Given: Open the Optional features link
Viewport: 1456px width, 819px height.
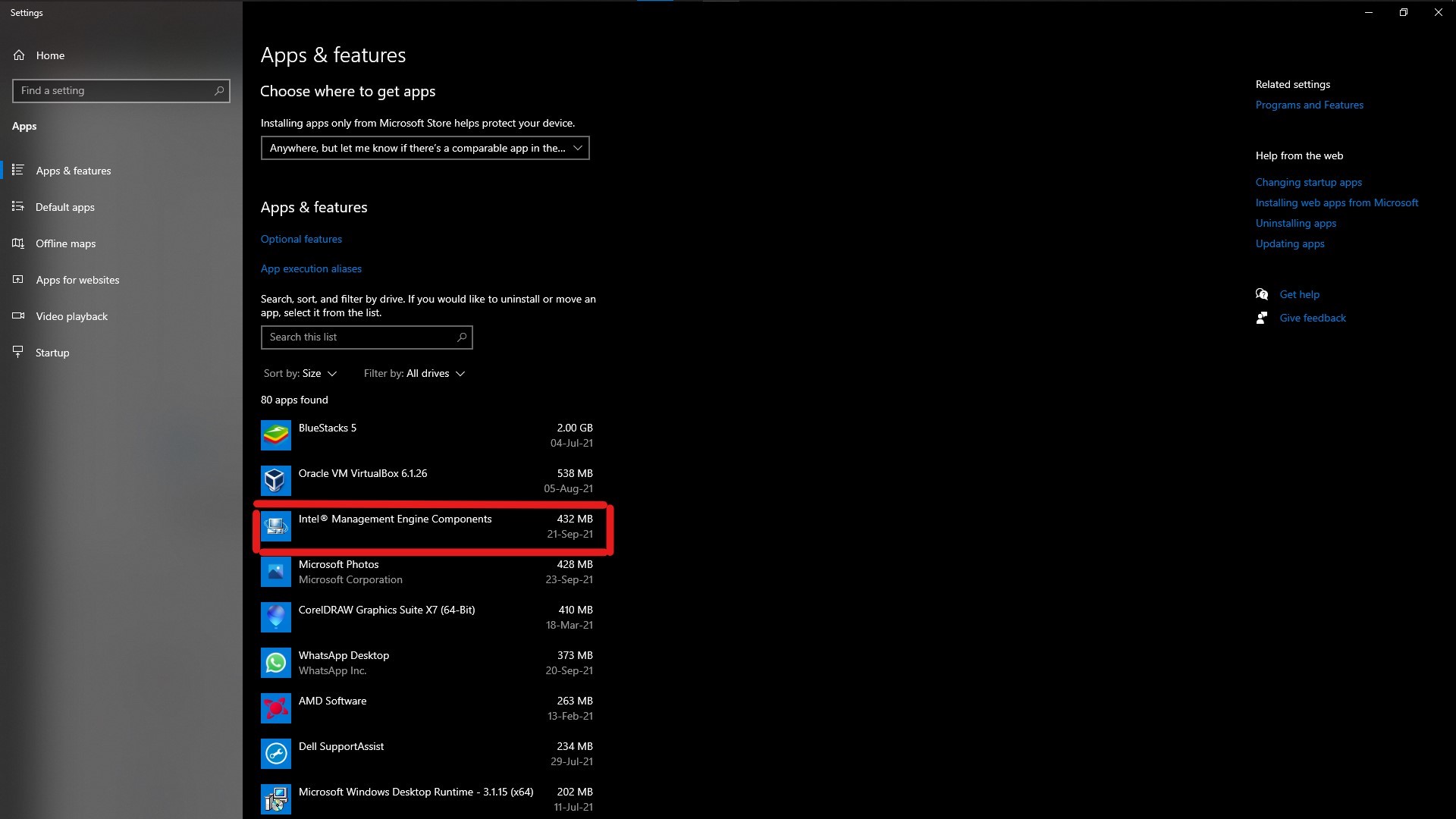Looking at the screenshot, I should (301, 239).
